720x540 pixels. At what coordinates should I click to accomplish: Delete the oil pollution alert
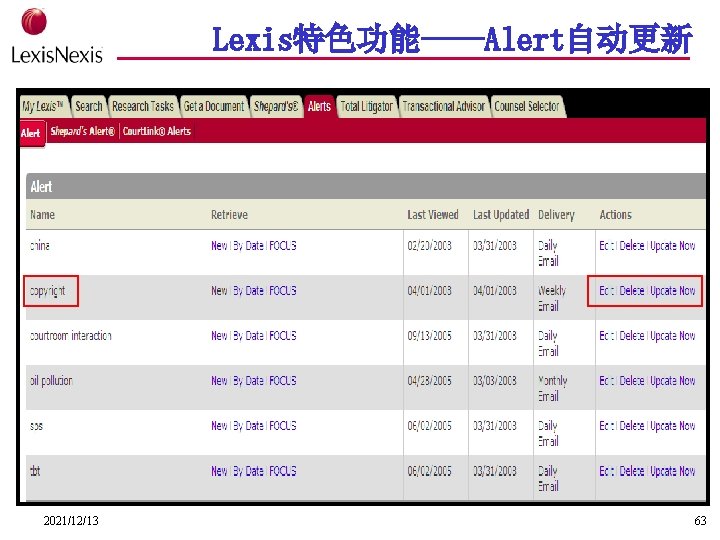632,381
